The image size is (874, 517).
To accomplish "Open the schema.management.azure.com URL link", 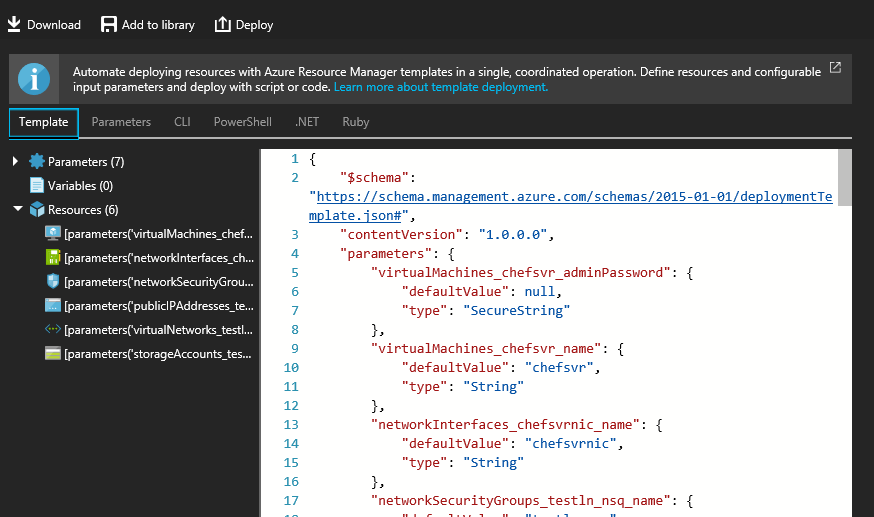I will tap(571, 206).
